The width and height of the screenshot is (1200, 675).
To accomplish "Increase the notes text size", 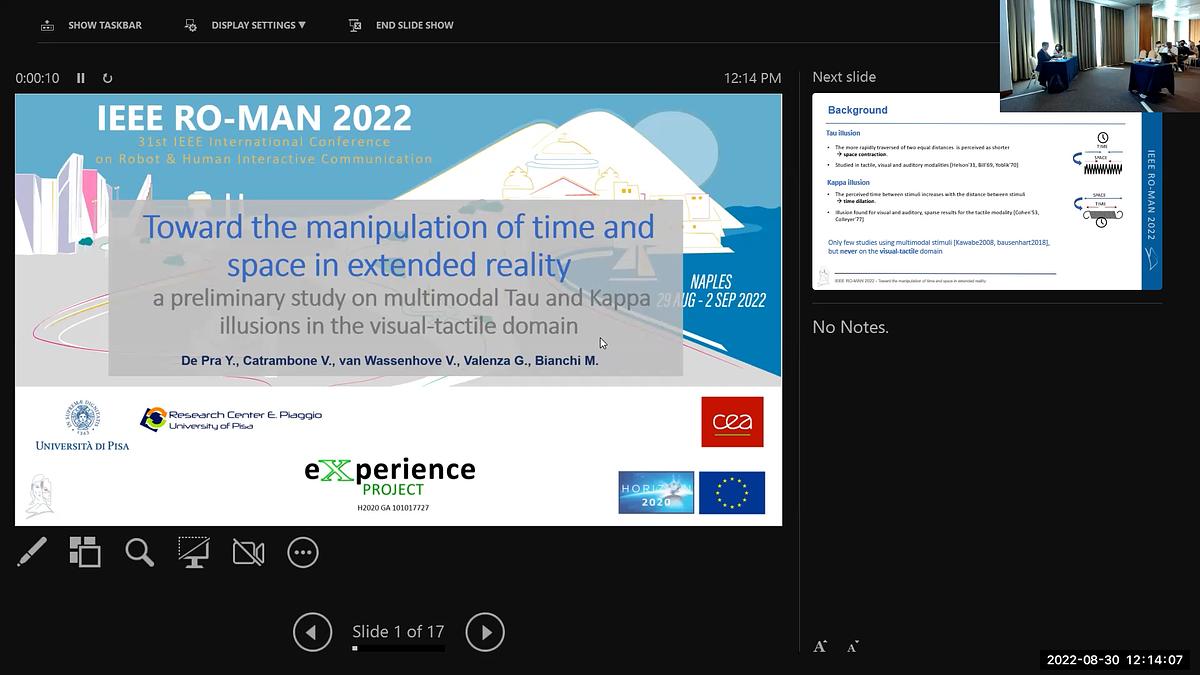I will (x=820, y=647).
